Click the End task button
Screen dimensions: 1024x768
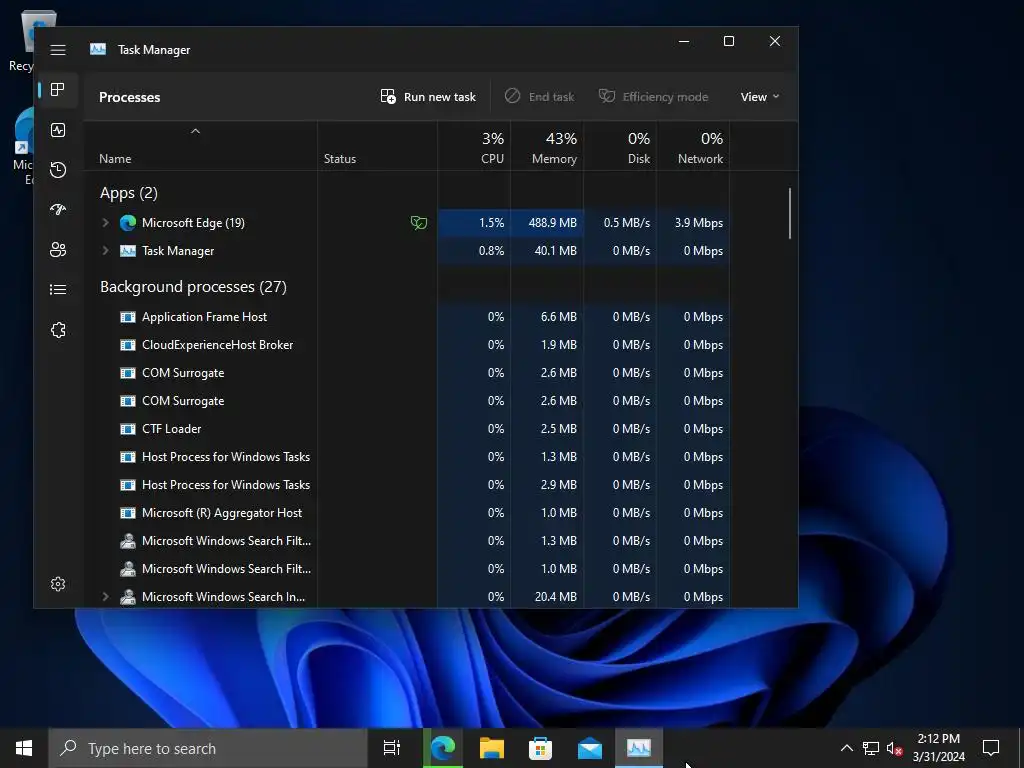click(539, 97)
